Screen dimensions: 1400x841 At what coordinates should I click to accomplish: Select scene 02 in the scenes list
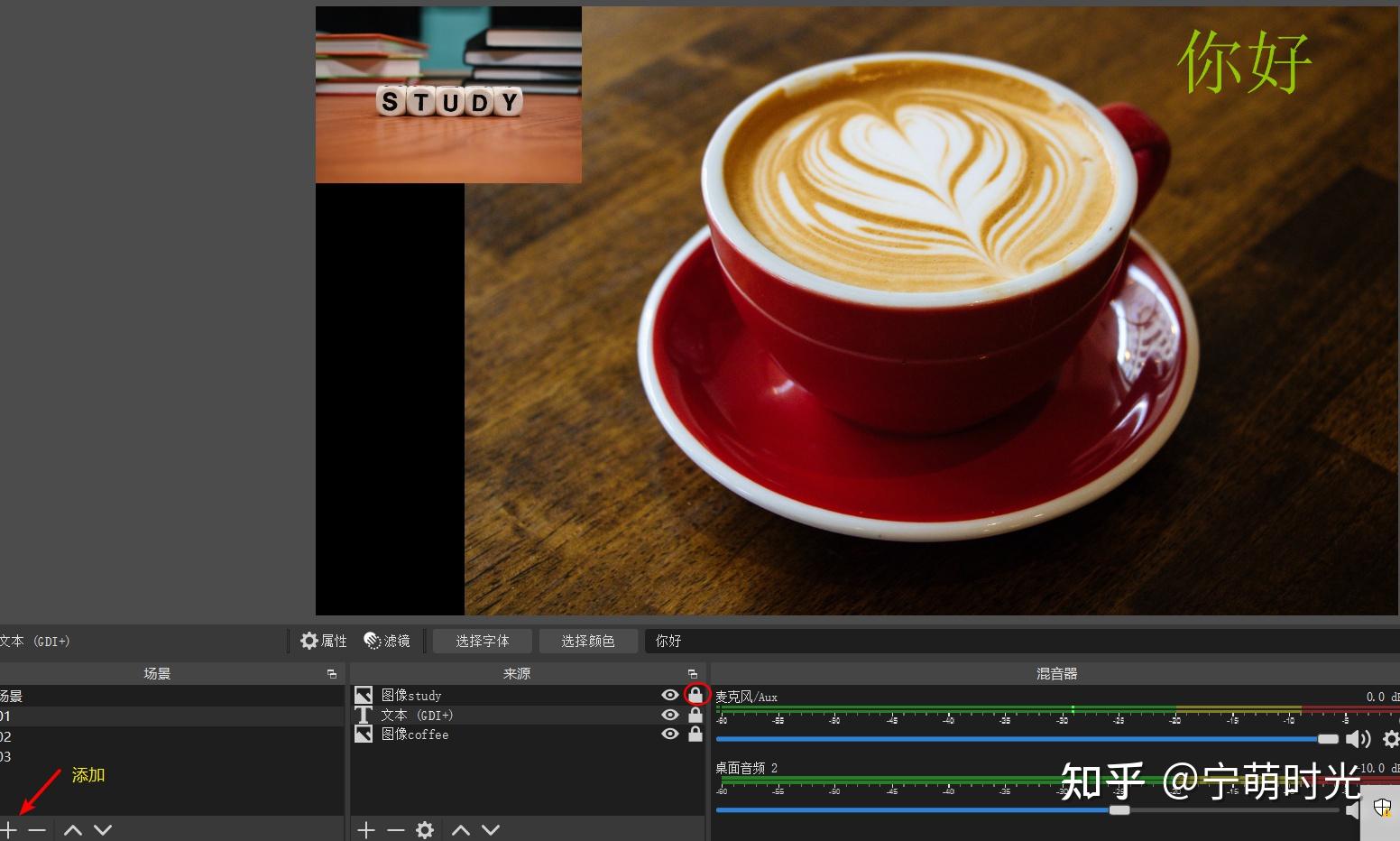[x=171, y=736]
